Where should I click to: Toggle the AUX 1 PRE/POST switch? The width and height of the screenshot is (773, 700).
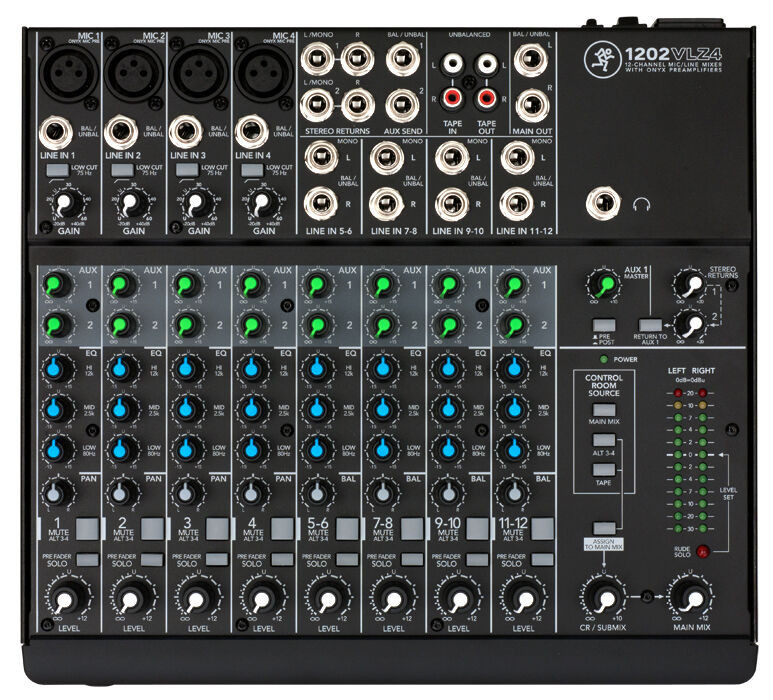tap(604, 325)
